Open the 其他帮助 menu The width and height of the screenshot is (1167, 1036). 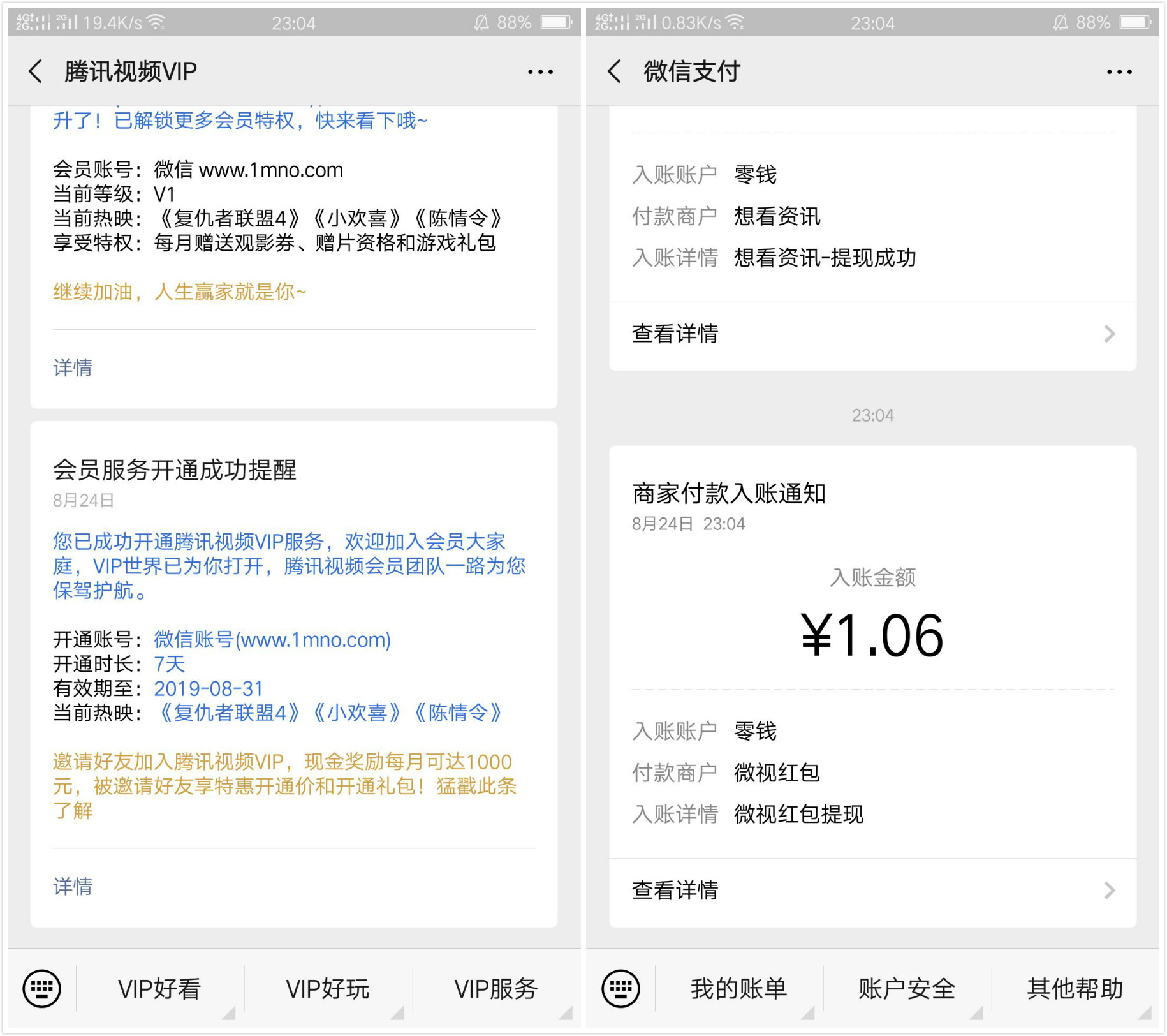(x=1075, y=989)
